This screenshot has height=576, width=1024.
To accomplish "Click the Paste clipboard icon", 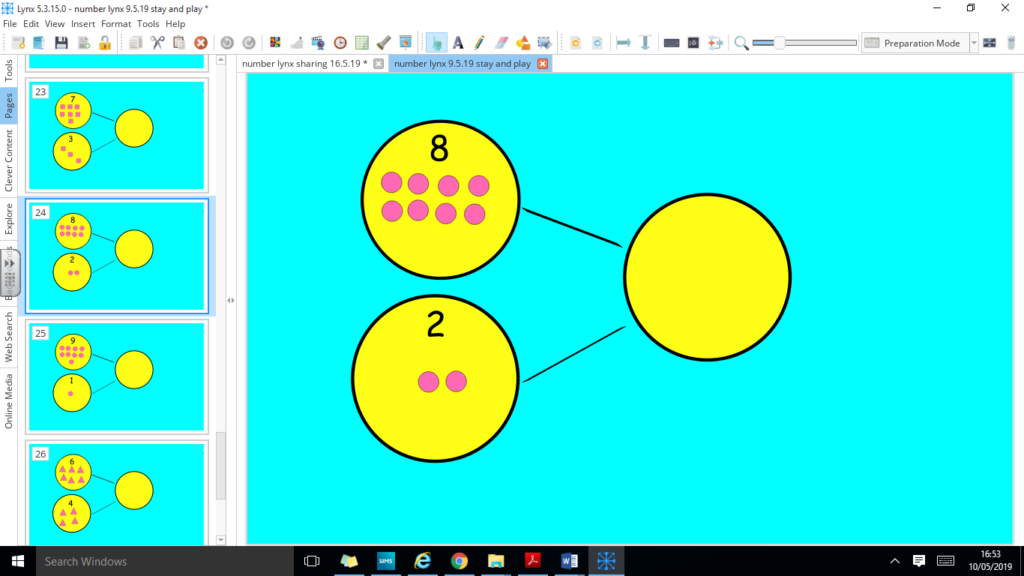I will (179, 43).
